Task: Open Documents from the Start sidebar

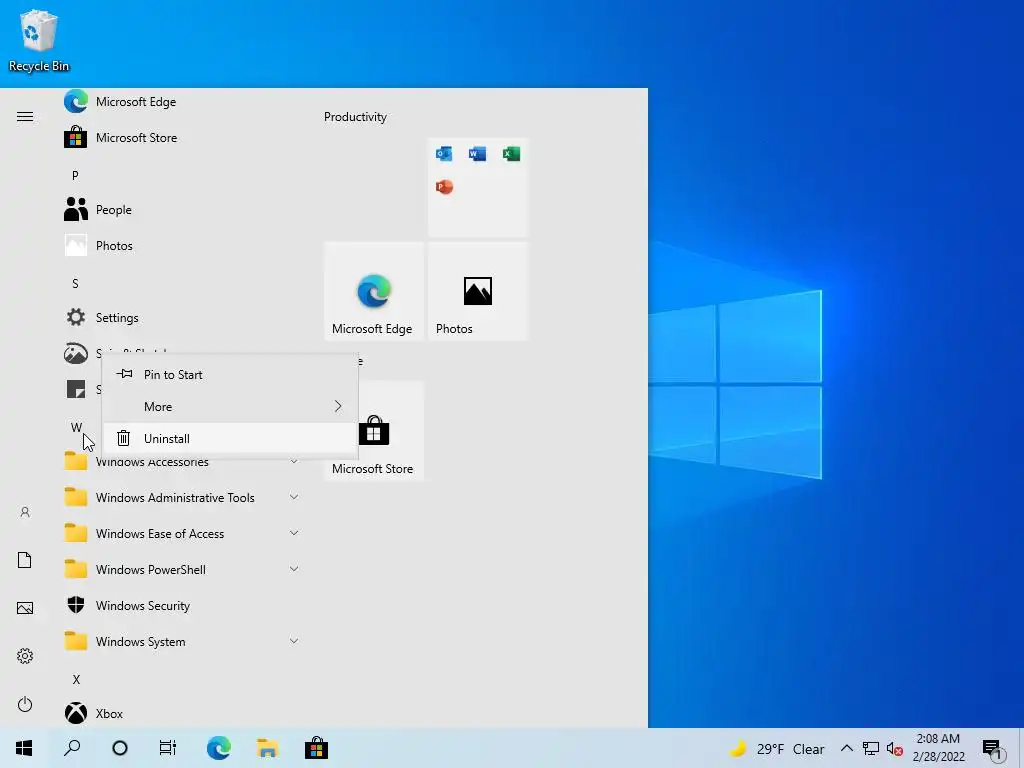Action: (25, 560)
